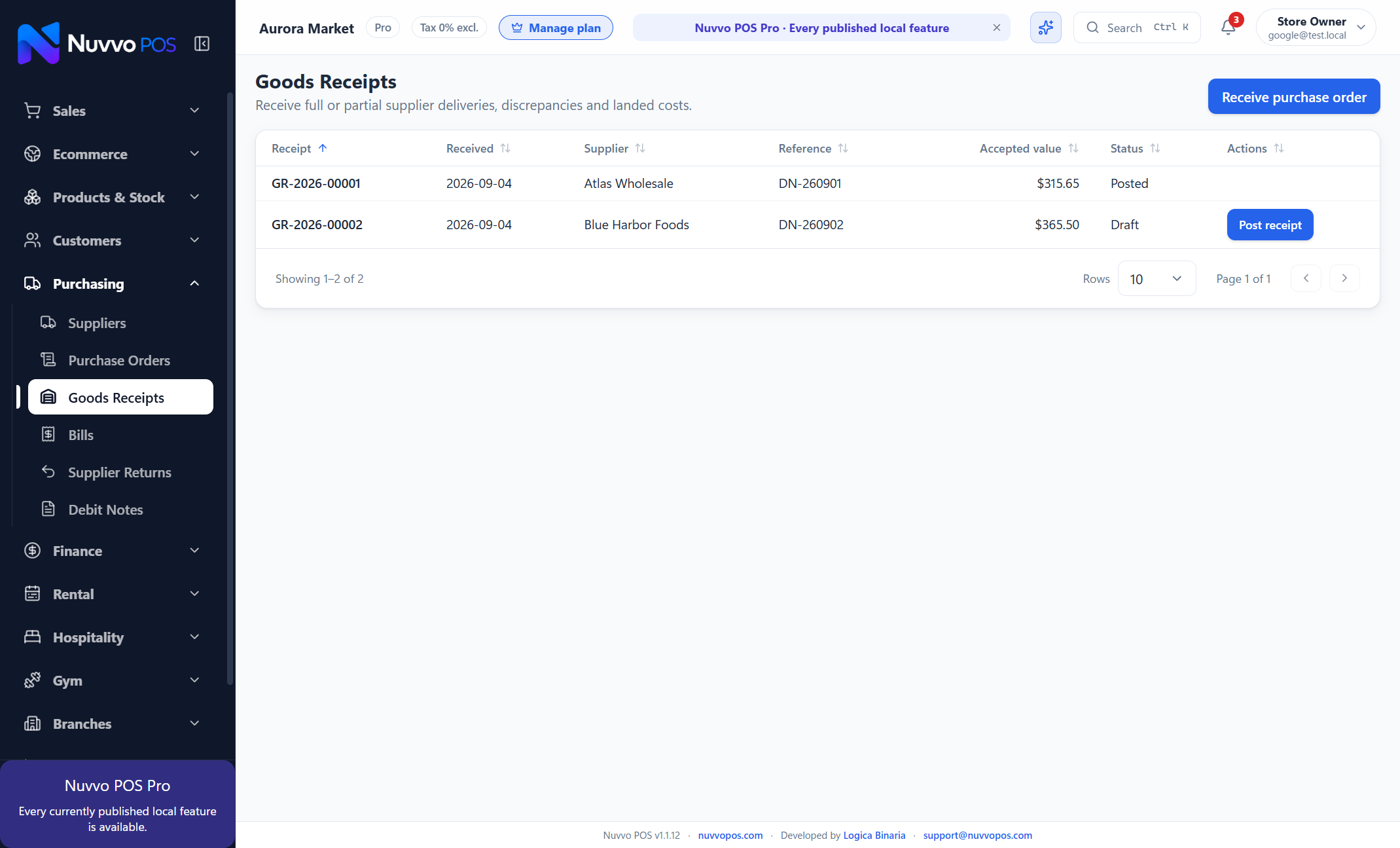Viewport: 1400px width, 848px height.
Task: Click the Suppliers truck icon
Action: [48, 323]
